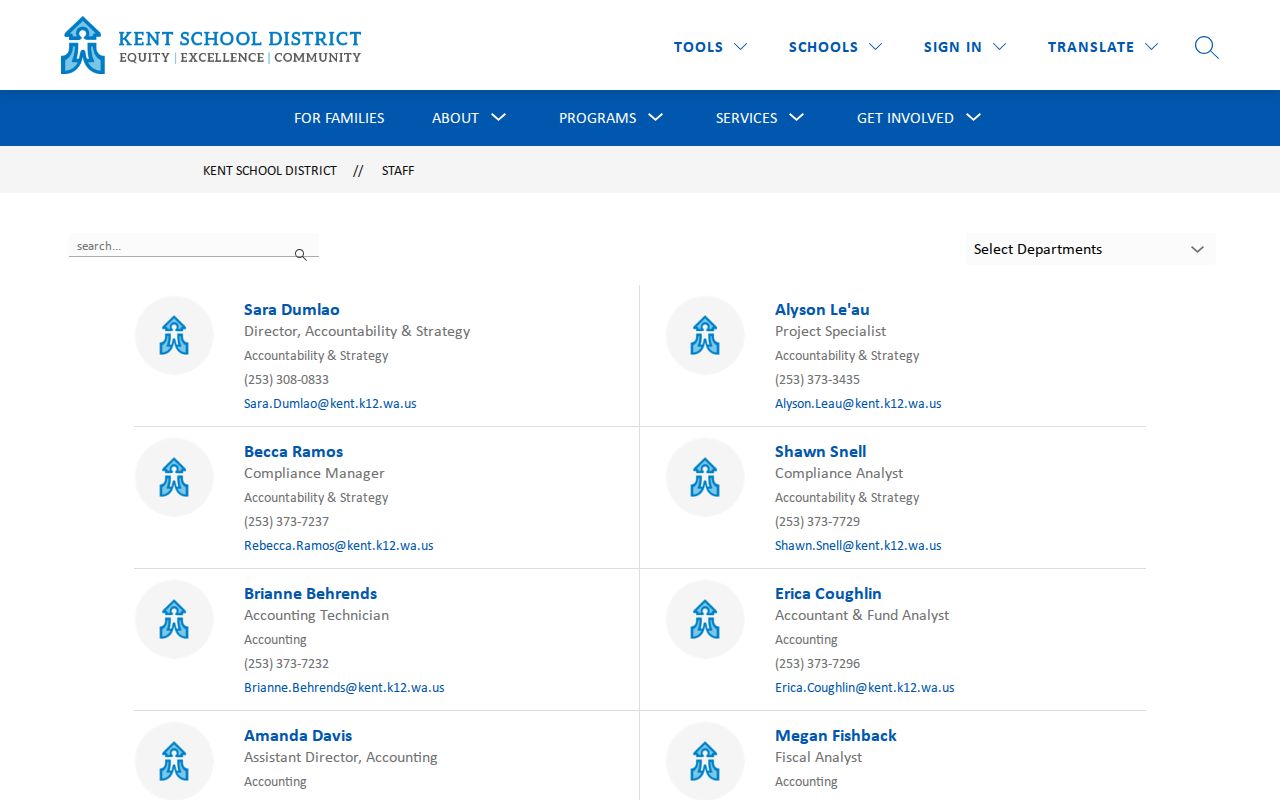Email Sara.Dumlao@kent.k12.wa.us
This screenshot has width=1280, height=800.
pos(330,404)
